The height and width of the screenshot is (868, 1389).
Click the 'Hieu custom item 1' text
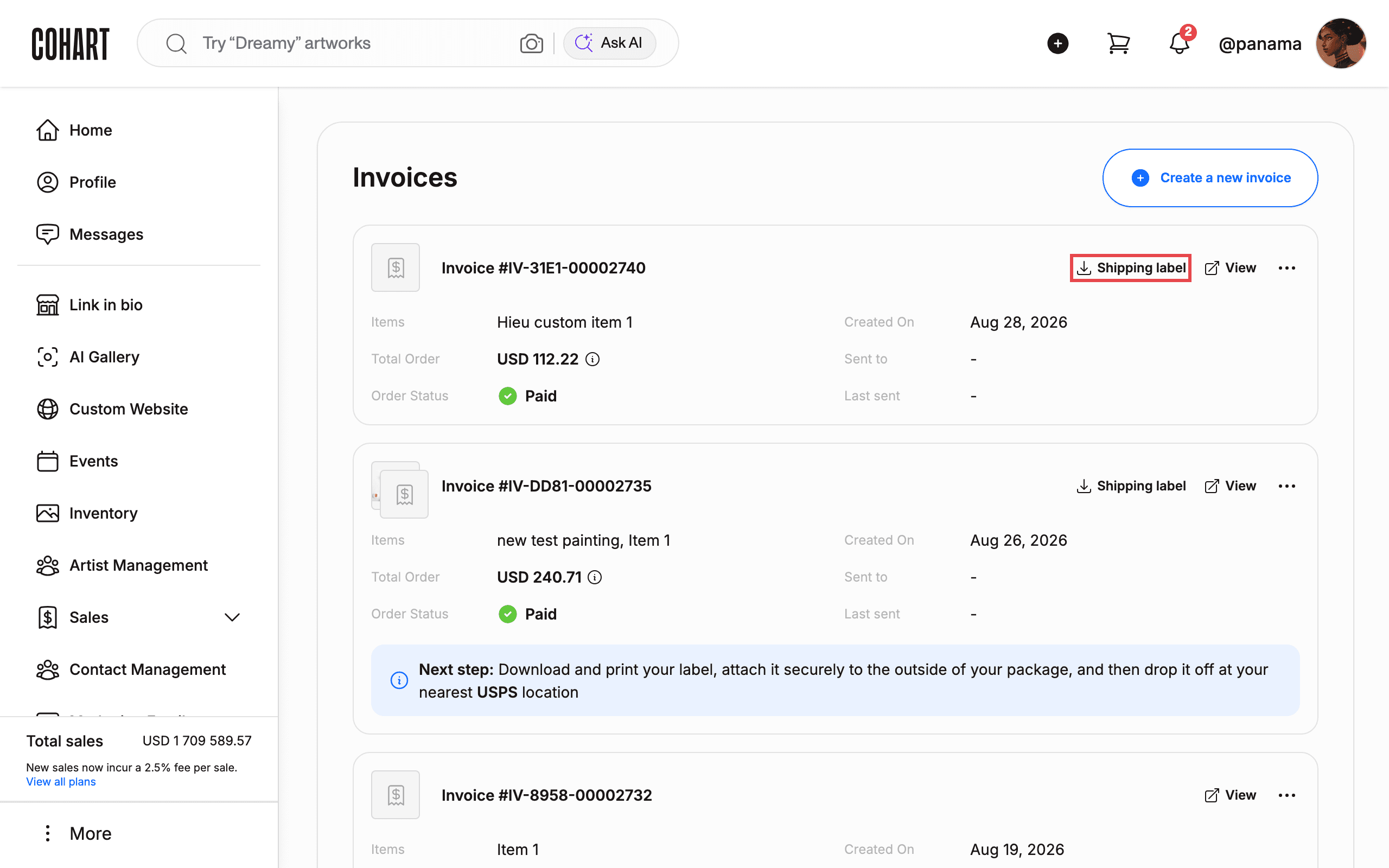[x=565, y=323]
